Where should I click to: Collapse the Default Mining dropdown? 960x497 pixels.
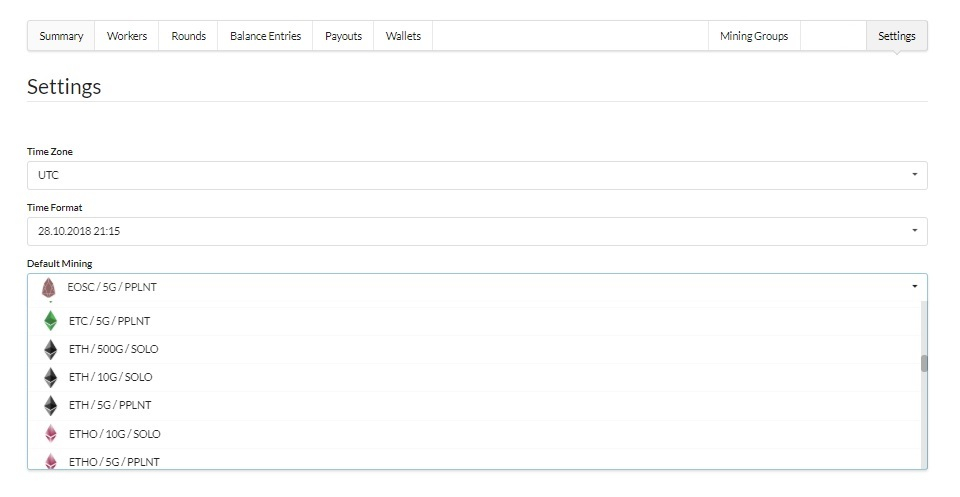[477, 287]
